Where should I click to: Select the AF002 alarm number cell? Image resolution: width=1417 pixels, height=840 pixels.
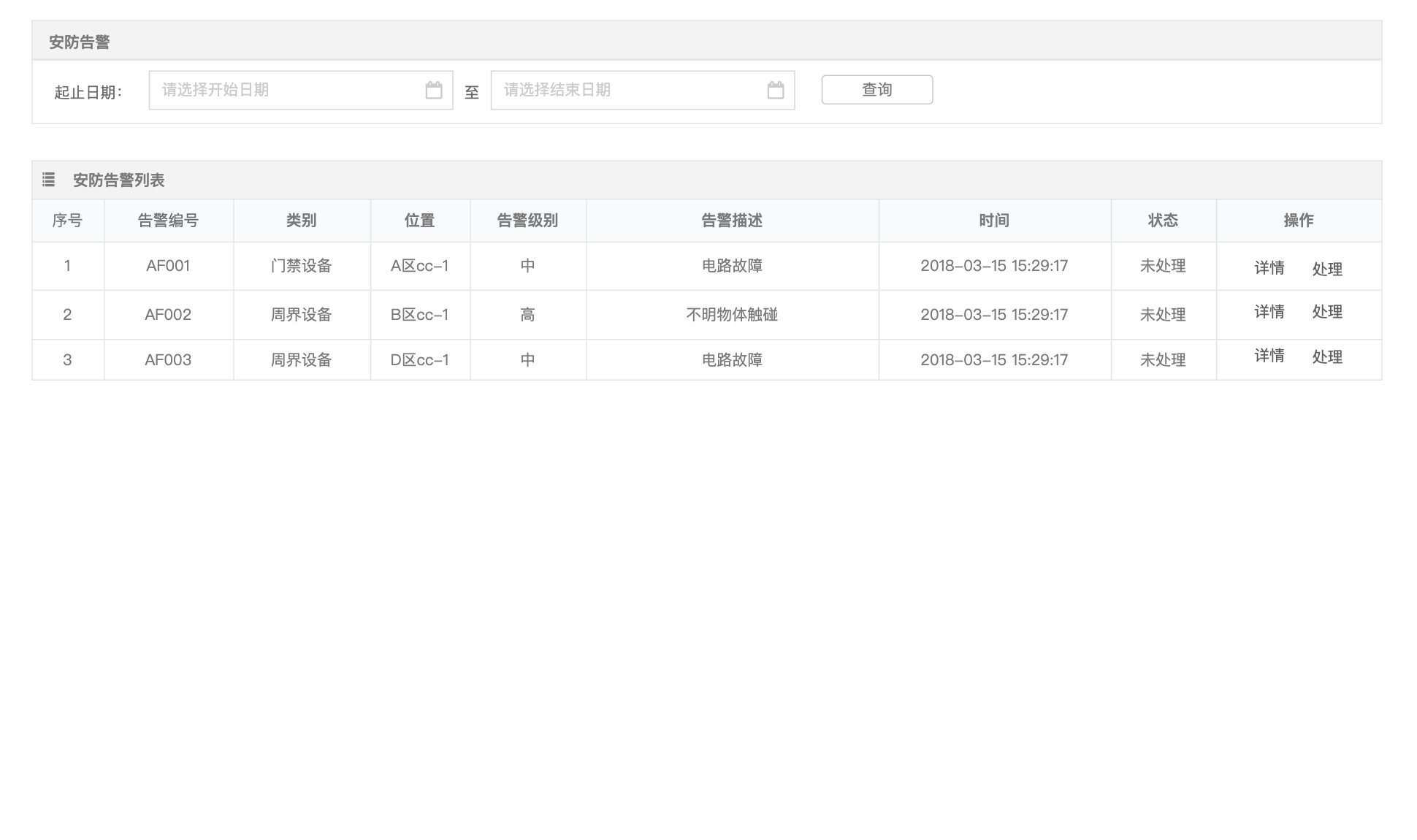(x=168, y=315)
